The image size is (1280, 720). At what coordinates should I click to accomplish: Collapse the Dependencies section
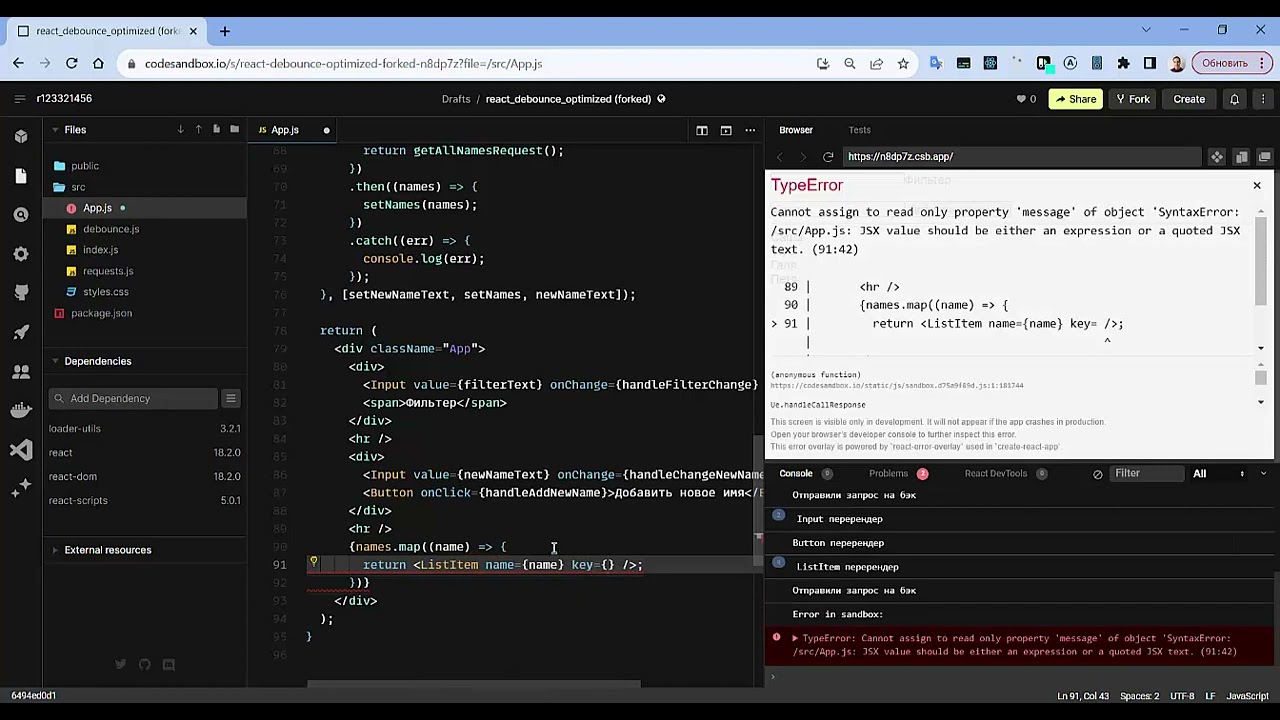point(57,361)
